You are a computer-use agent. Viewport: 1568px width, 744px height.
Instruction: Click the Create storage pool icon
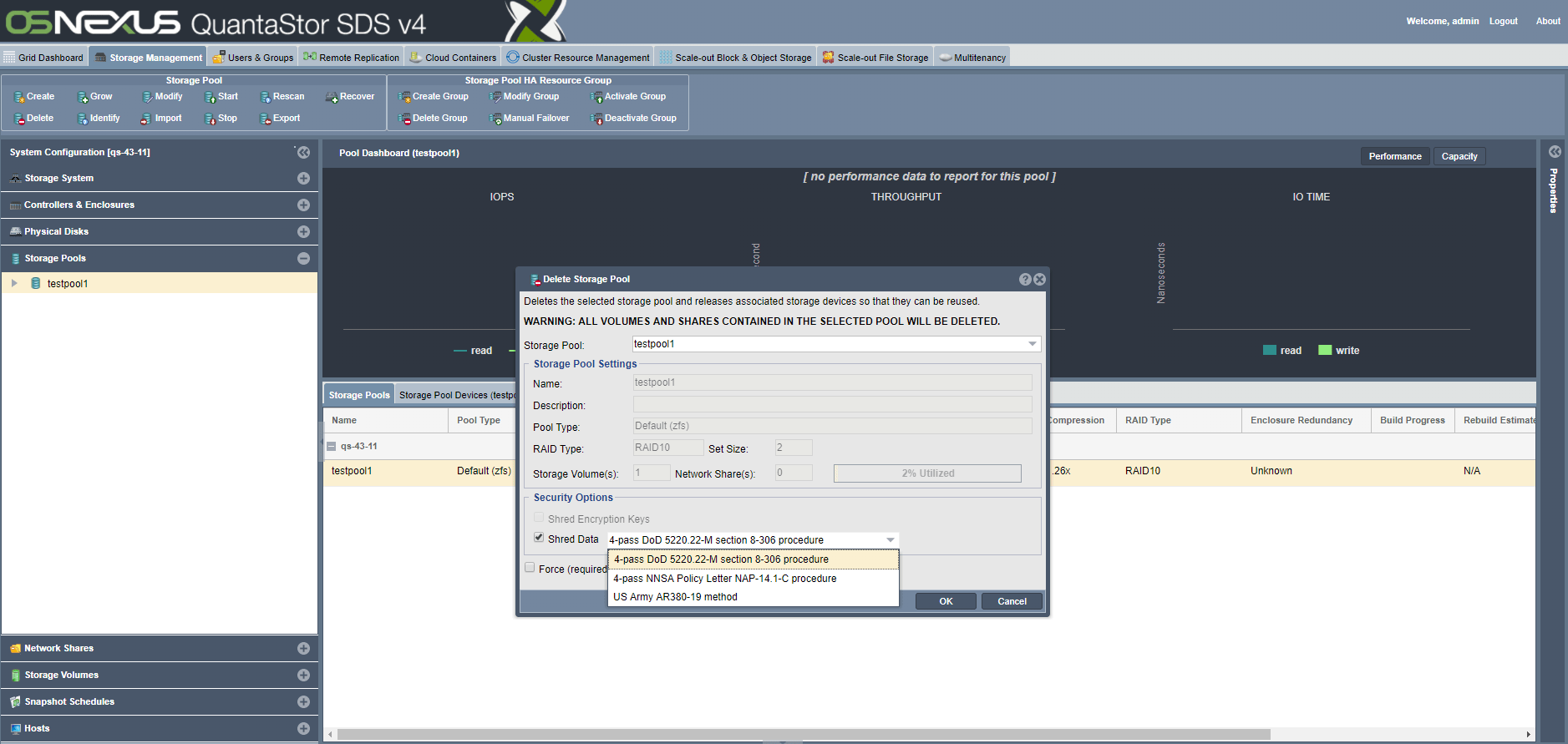tap(19, 97)
